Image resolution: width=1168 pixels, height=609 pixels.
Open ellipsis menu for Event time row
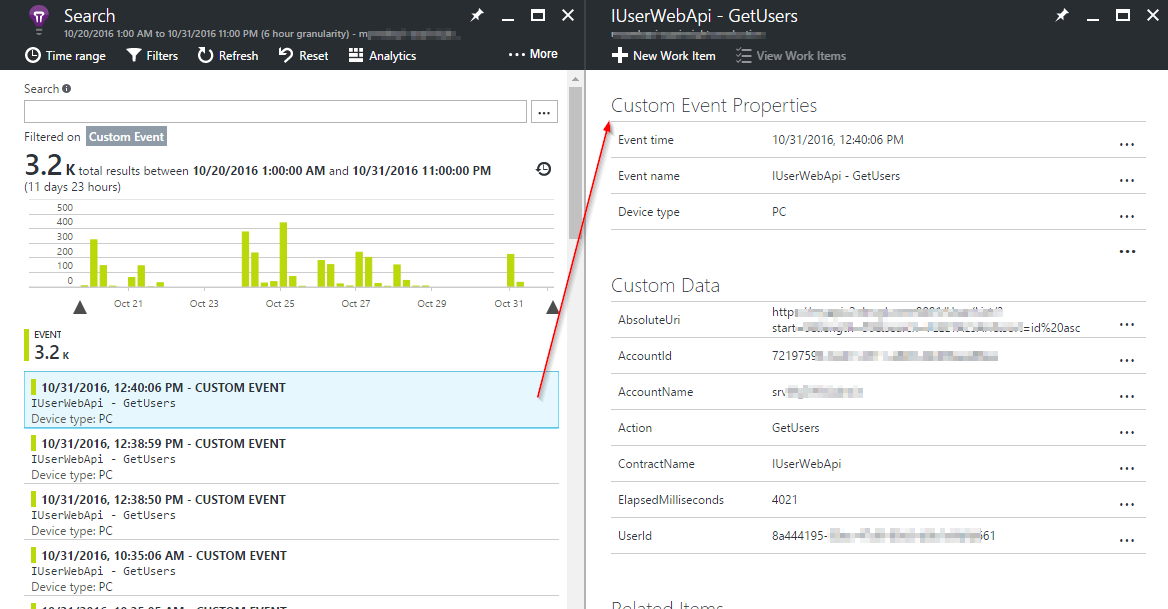point(1127,145)
